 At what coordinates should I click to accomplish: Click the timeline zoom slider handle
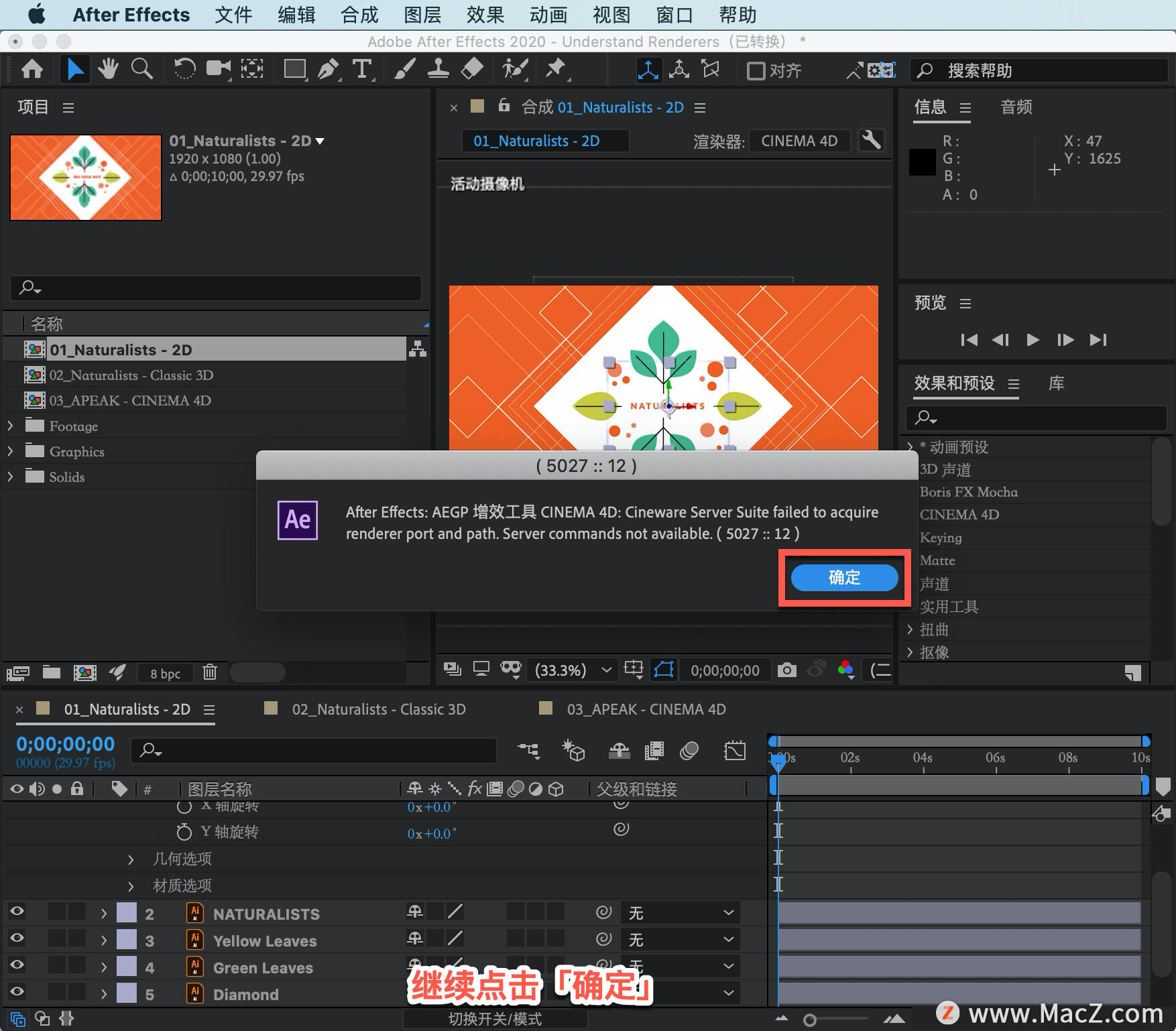pyautogui.click(x=809, y=1020)
